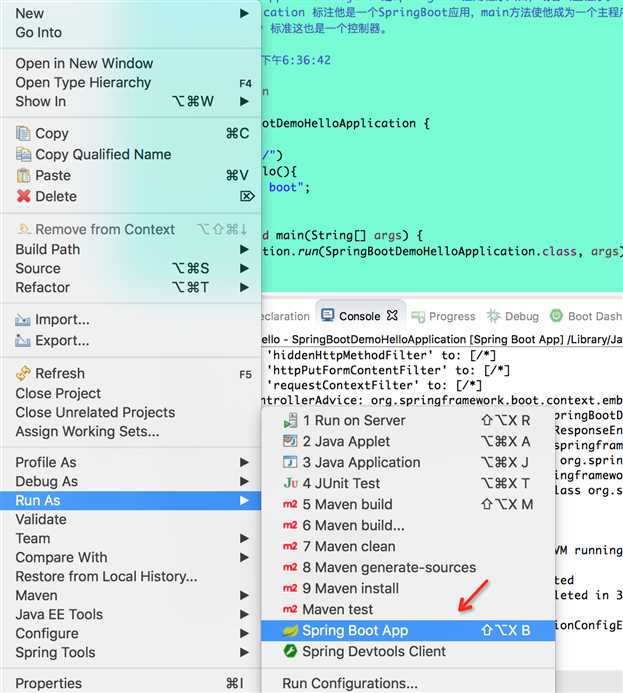Click the JUnit Test Ju icon
The height and width of the screenshot is (693, 623).
290,483
